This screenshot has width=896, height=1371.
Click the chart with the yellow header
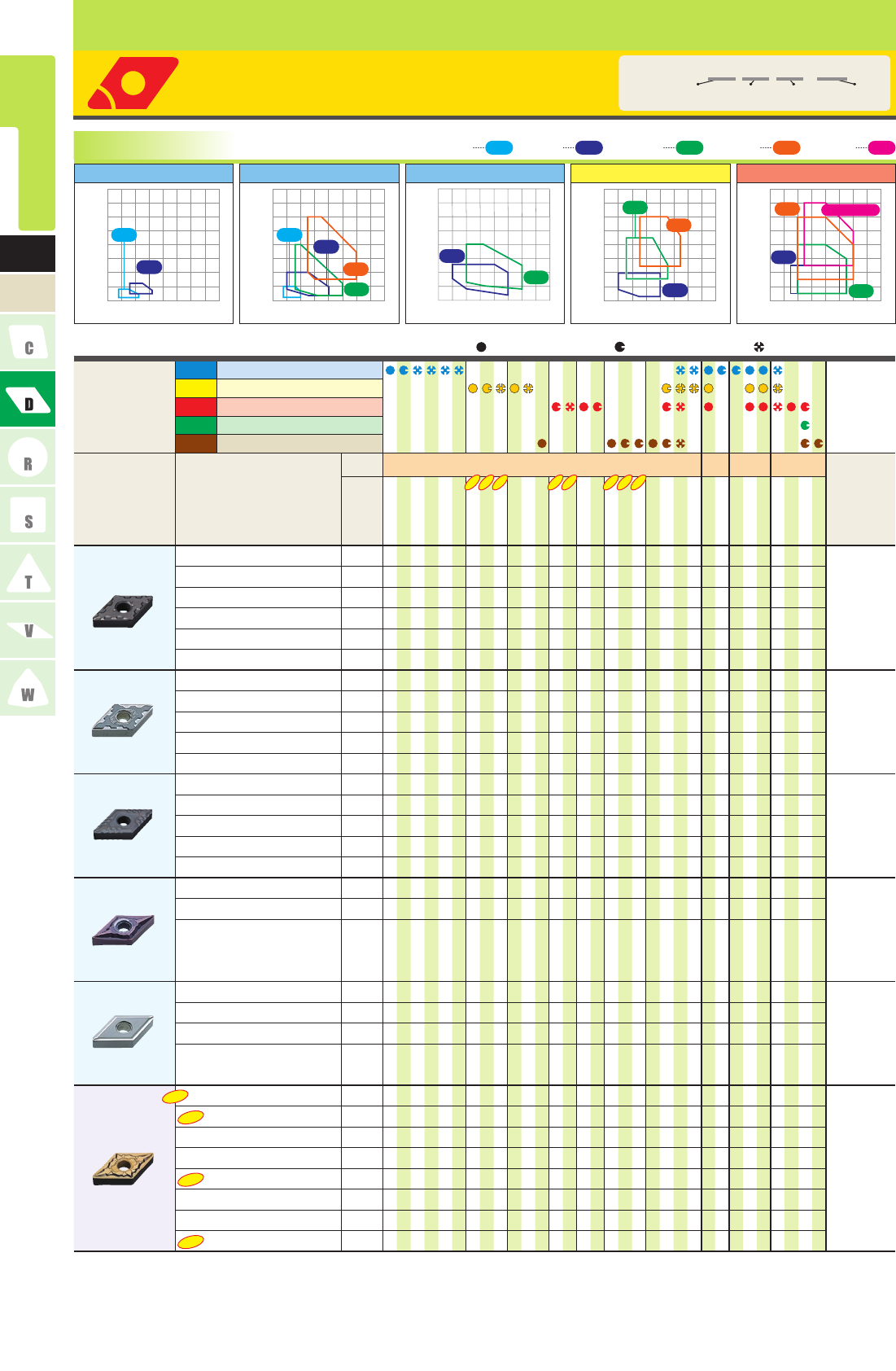click(x=650, y=244)
